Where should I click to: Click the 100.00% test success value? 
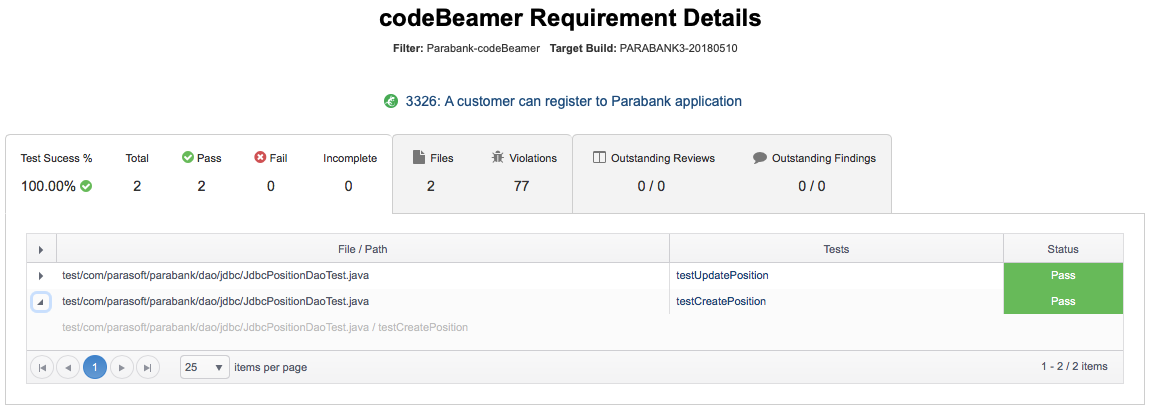click(48, 186)
